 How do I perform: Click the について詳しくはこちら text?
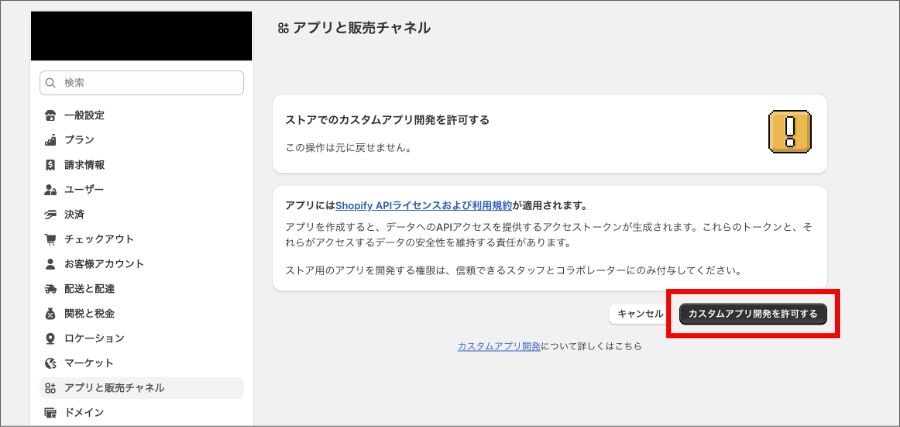pyautogui.click(x=591, y=346)
